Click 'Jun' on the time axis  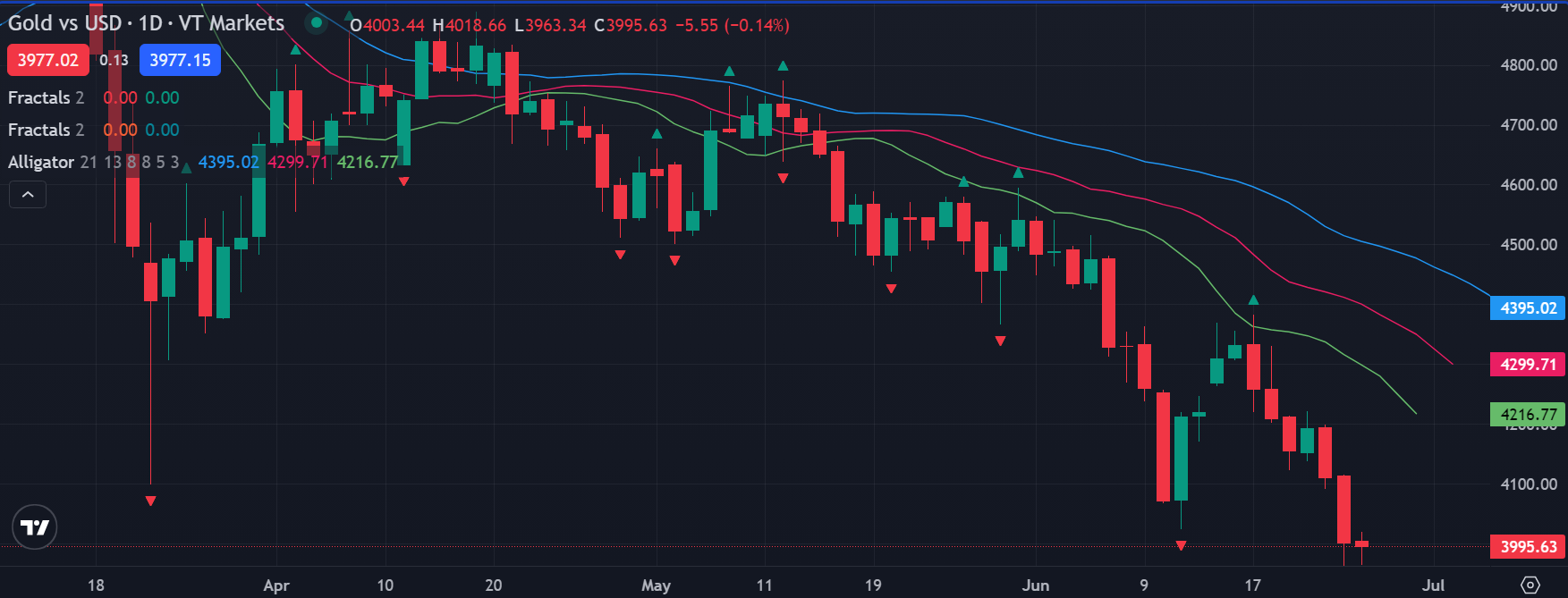1036,585
